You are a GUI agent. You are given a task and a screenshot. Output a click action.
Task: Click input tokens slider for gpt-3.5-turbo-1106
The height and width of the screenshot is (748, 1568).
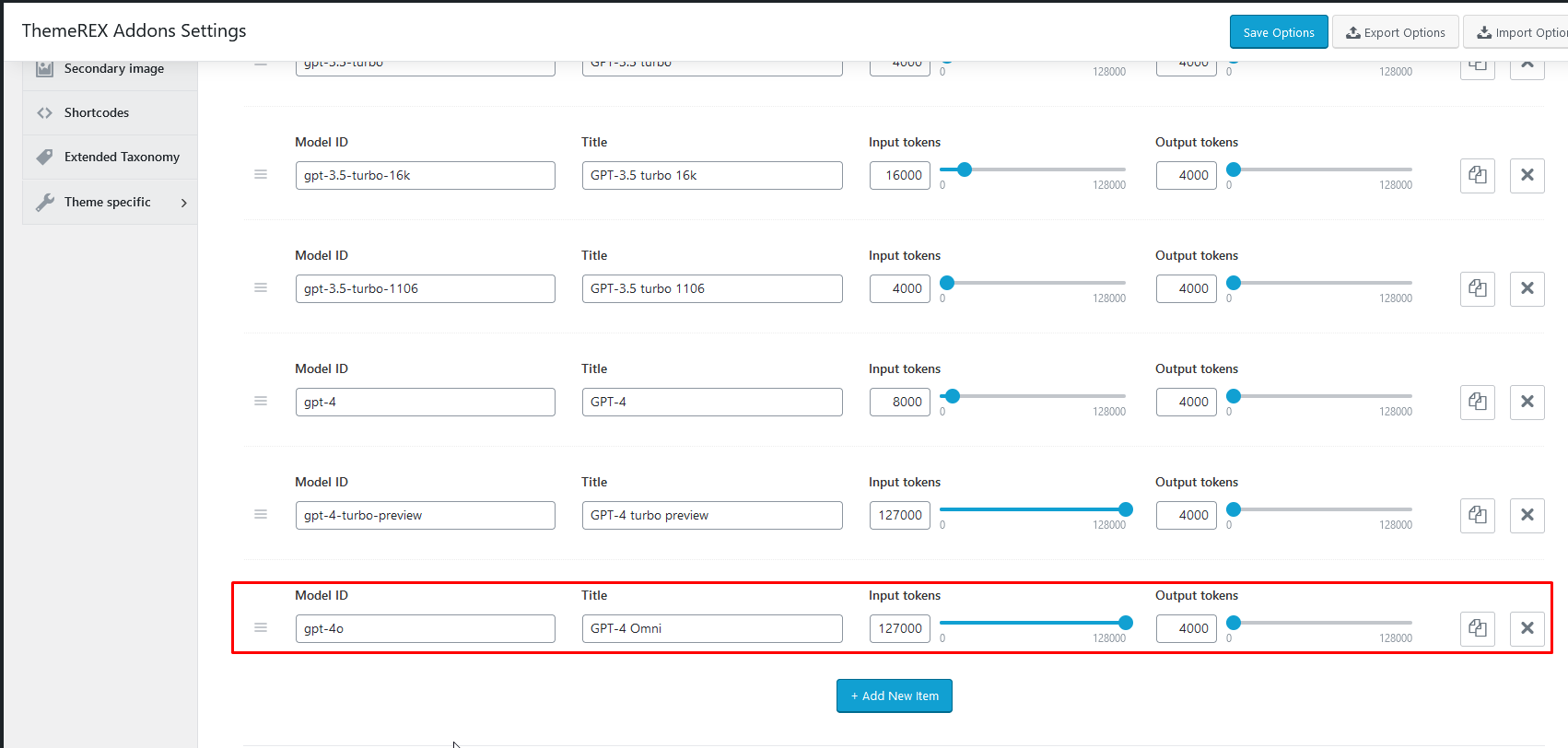[1033, 283]
